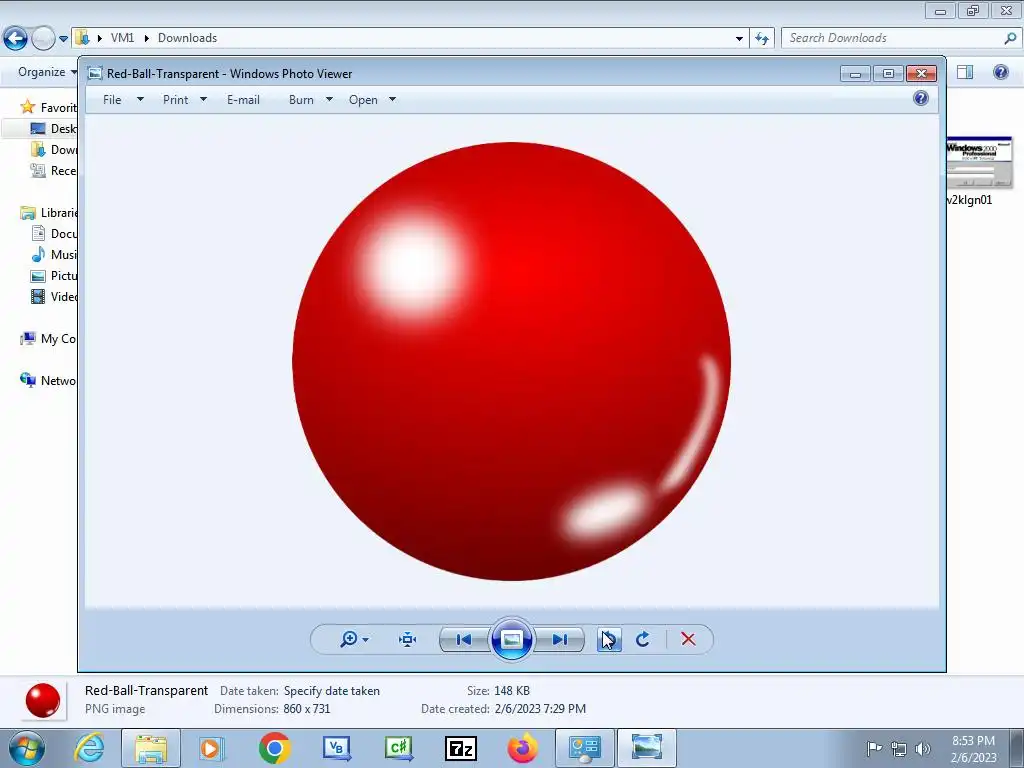Launch Firefox from the taskbar
The width and height of the screenshot is (1024, 768).
click(522, 748)
